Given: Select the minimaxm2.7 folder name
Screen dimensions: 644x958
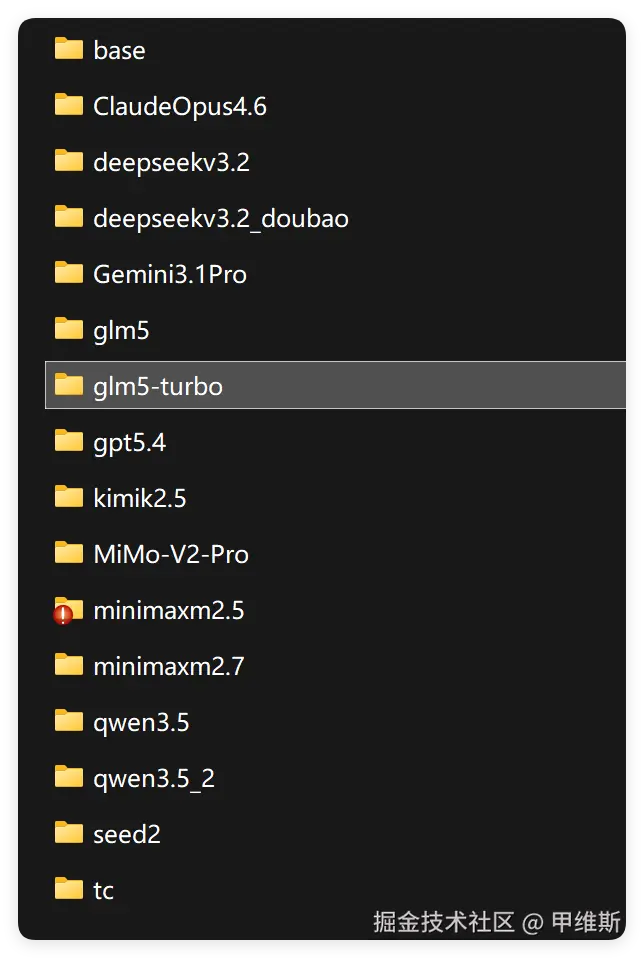Looking at the screenshot, I should point(169,666).
